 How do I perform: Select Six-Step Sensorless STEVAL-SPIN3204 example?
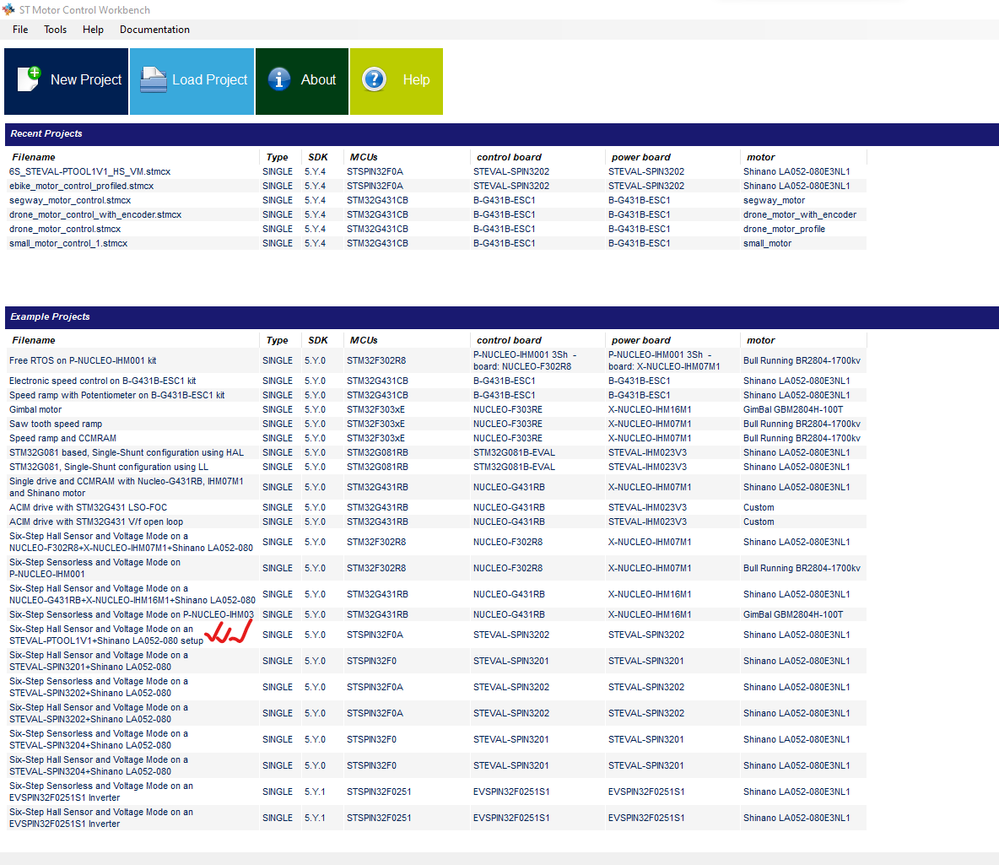[x=99, y=740]
